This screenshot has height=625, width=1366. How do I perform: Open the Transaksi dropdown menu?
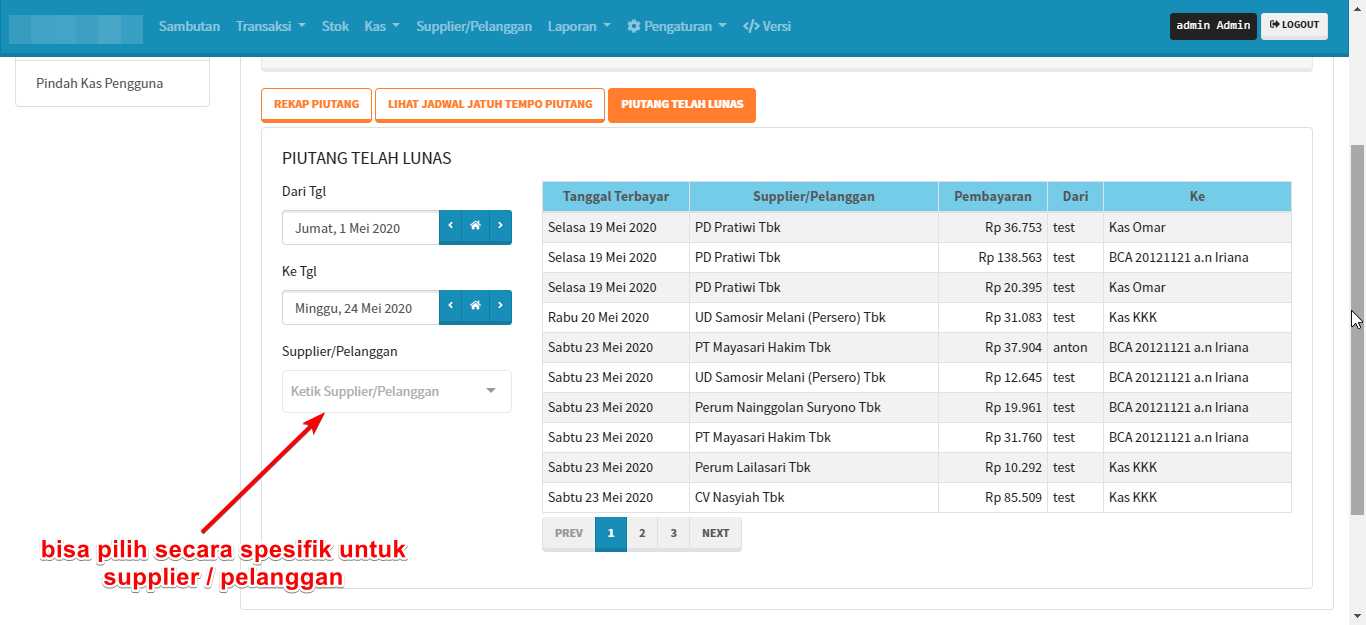[270, 26]
